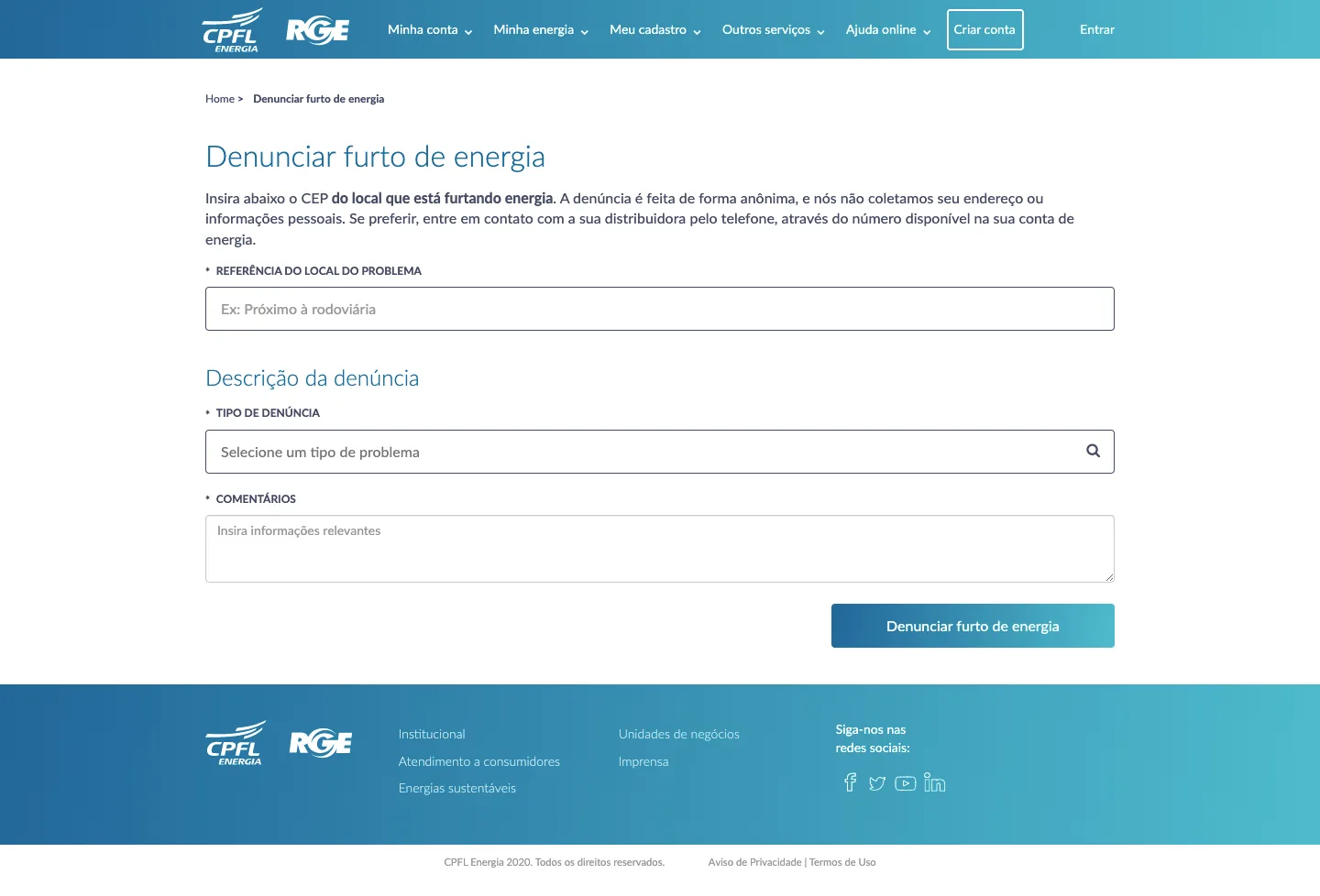The image size is (1320, 896).
Task: Expand the Minha conta menu
Action: (x=430, y=30)
